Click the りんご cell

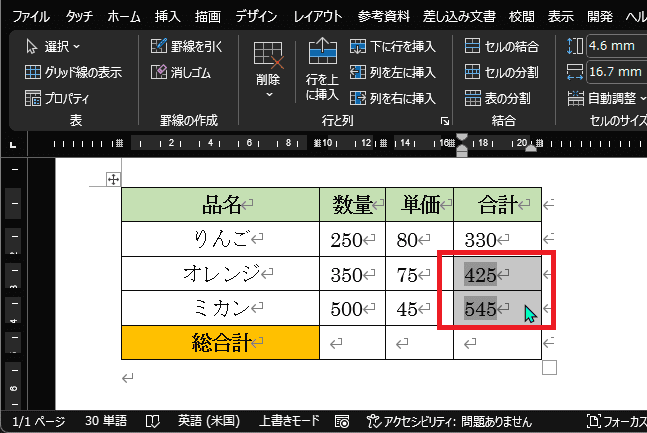(x=221, y=239)
